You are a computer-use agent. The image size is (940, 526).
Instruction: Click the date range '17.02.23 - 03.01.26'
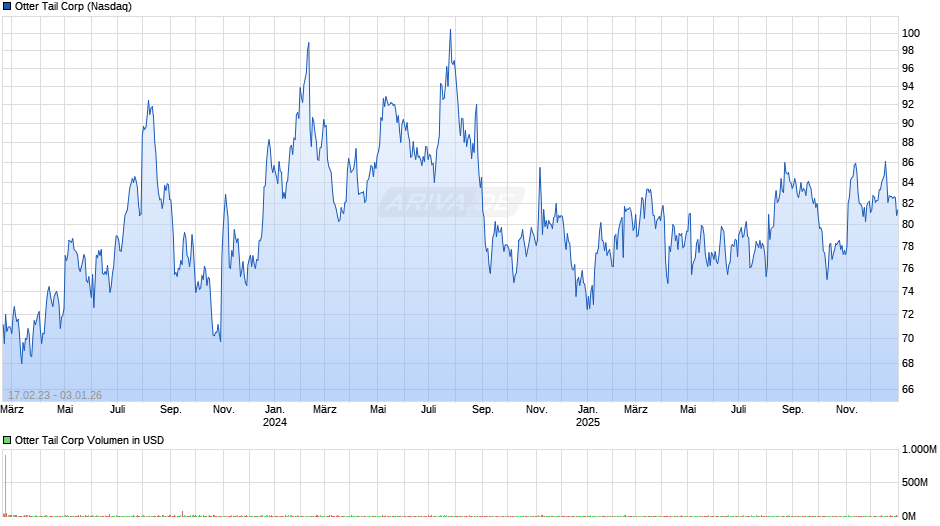tap(55, 395)
